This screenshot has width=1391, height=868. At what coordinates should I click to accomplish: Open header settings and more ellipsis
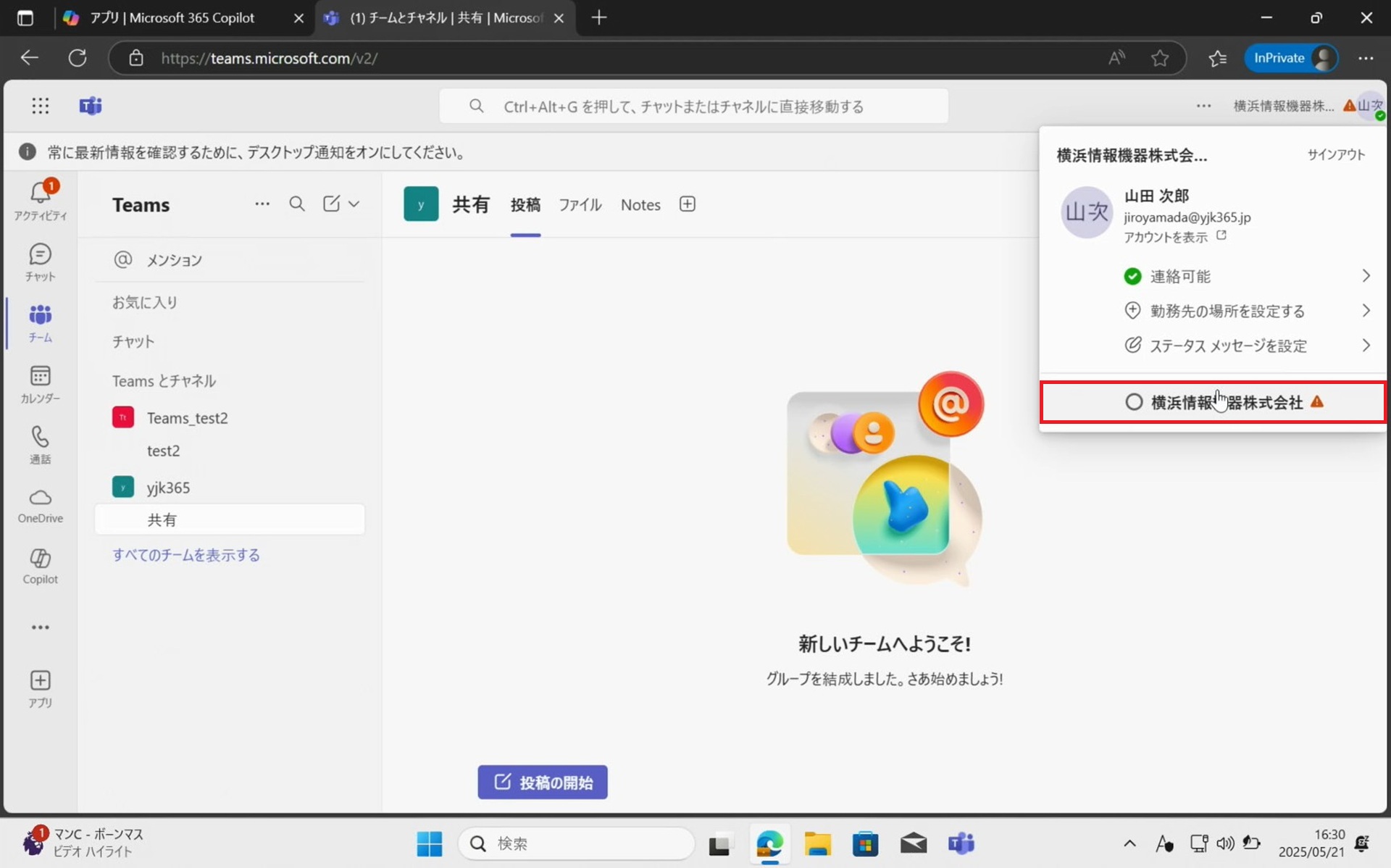tap(1203, 107)
